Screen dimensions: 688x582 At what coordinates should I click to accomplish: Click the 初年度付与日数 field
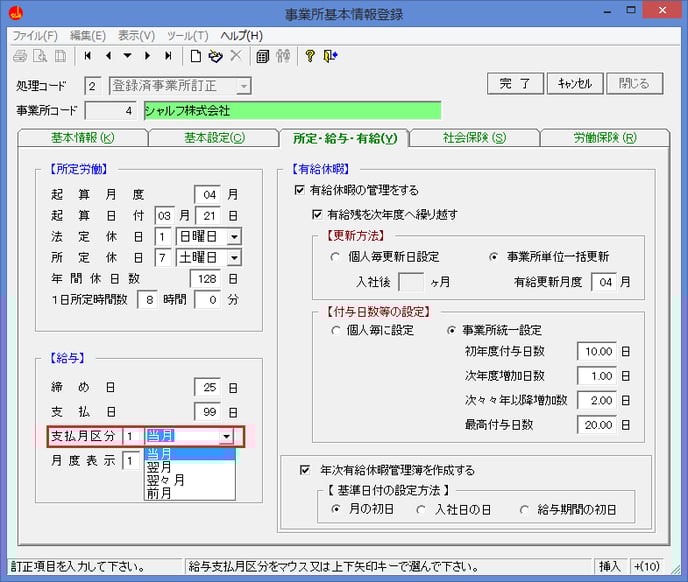pyautogui.click(x=597, y=352)
